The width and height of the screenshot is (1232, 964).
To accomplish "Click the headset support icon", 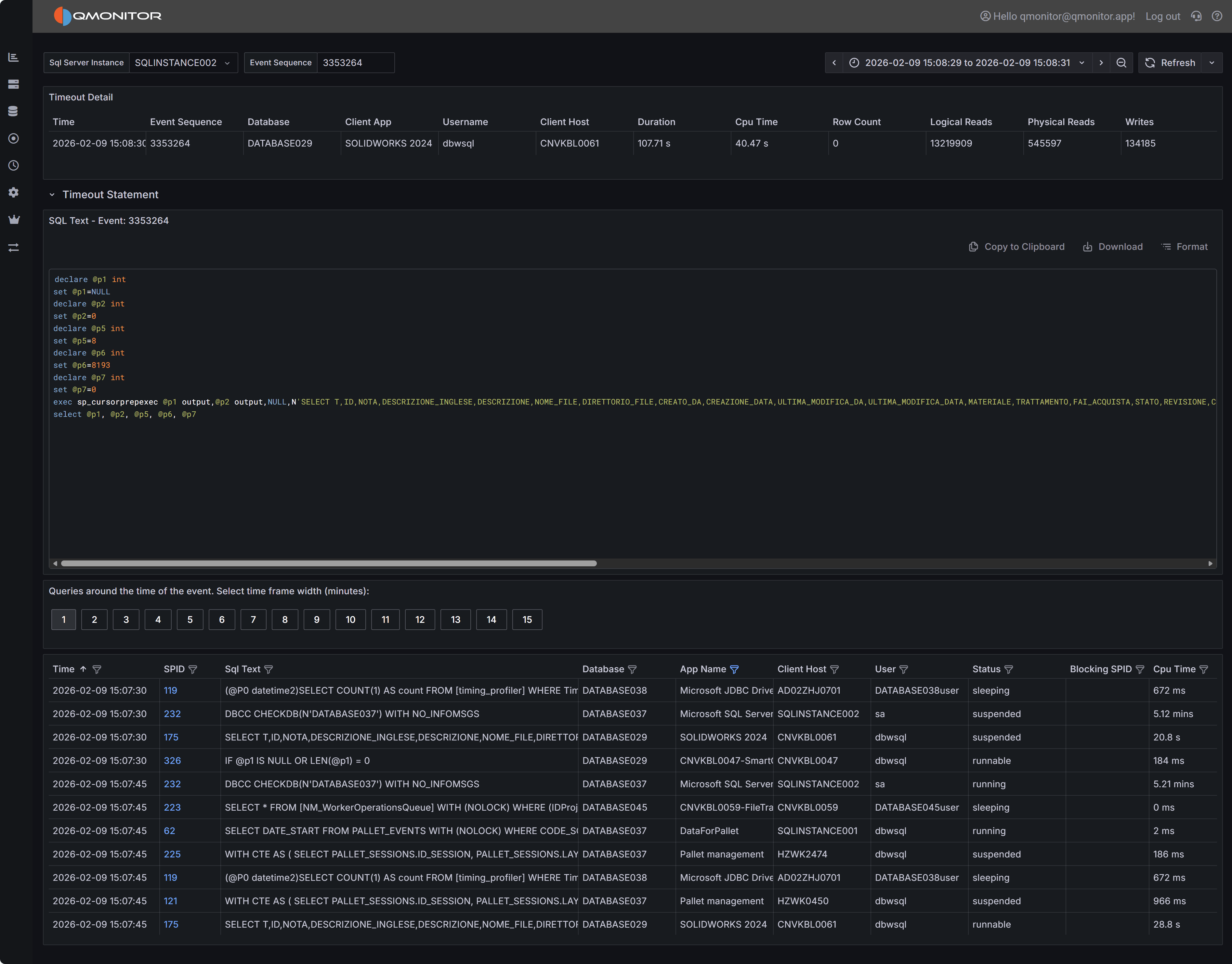I will click(x=1197, y=16).
